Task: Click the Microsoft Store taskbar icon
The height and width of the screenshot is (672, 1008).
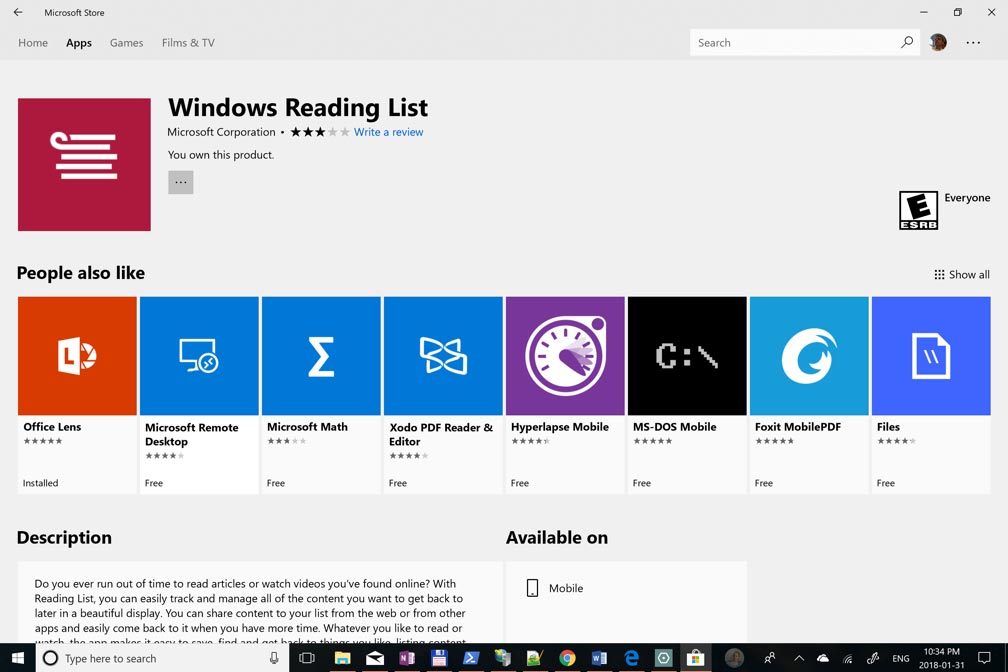Action: pyautogui.click(x=695, y=658)
